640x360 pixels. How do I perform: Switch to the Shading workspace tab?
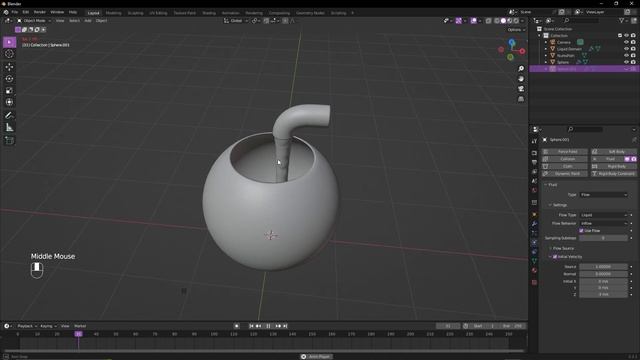pos(209,13)
